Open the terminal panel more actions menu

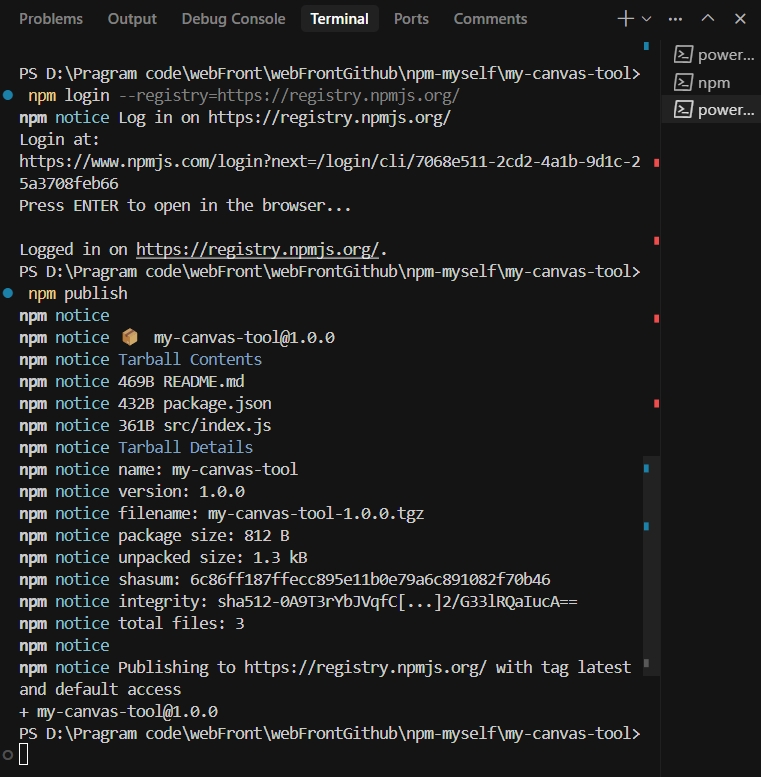pyautogui.click(x=676, y=19)
